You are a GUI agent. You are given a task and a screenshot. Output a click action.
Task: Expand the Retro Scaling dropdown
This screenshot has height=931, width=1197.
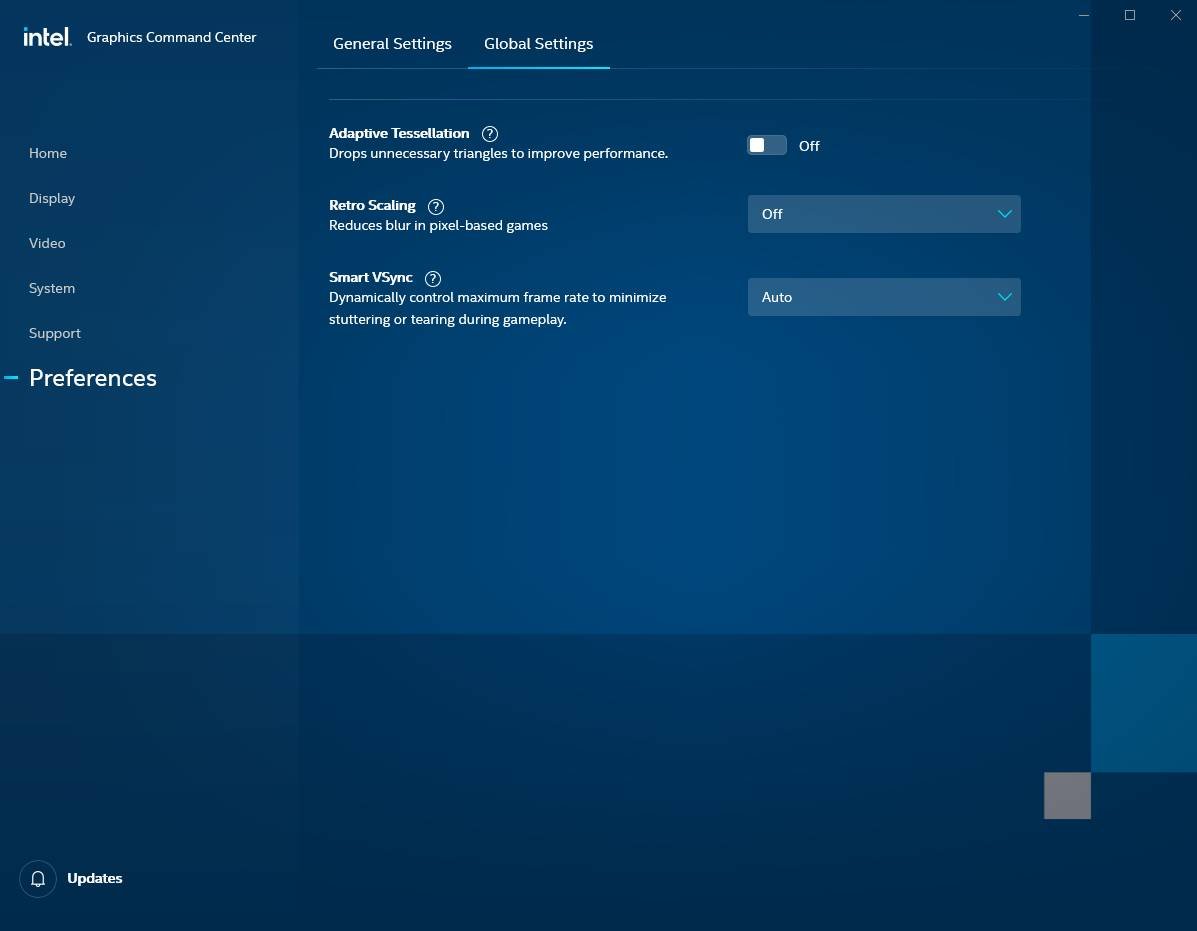click(883, 214)
